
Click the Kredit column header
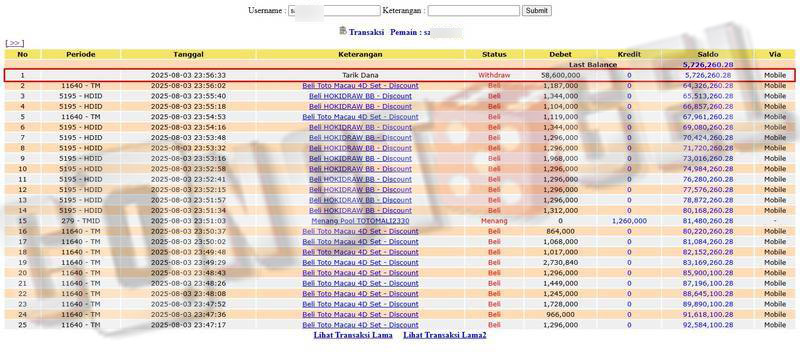pyautogui.click(x=629, y=54)
